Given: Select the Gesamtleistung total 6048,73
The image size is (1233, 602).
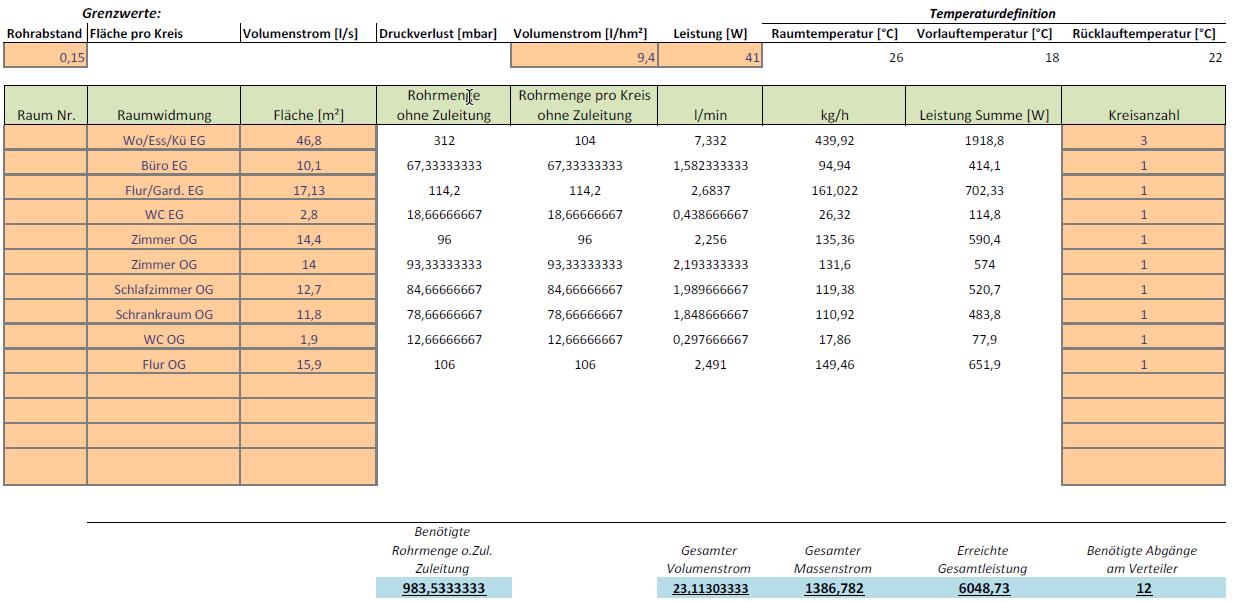Looking at the screenshot, I should [x=983, y=588].
